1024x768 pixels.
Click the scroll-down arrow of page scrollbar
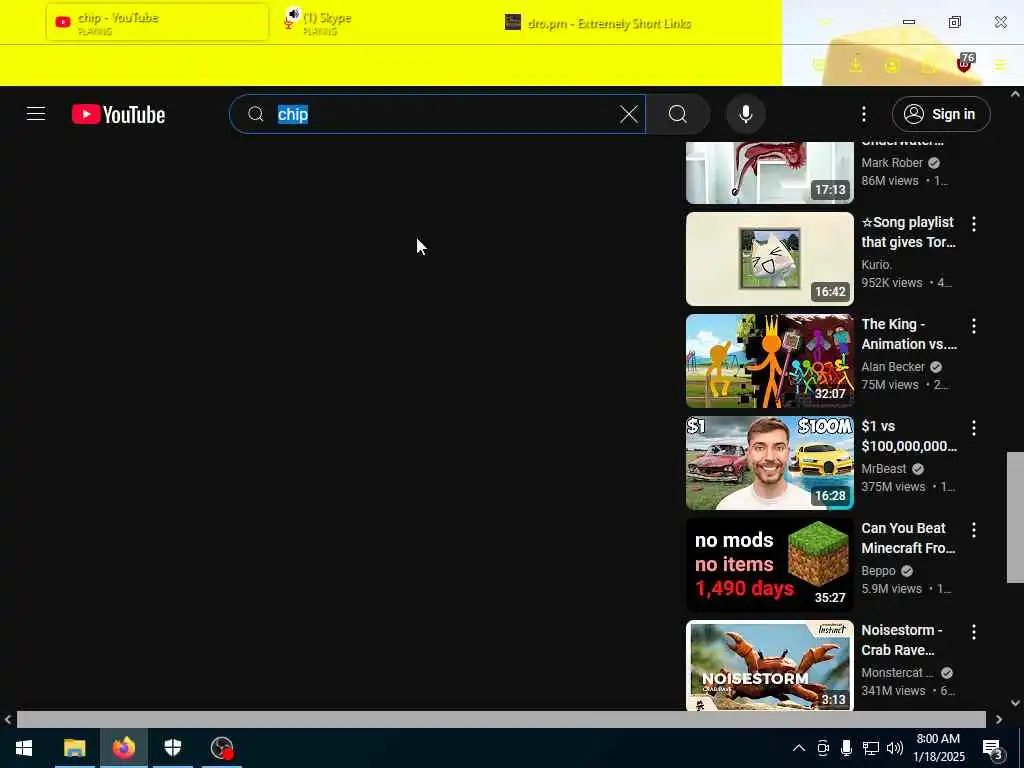click(1015, 703)
